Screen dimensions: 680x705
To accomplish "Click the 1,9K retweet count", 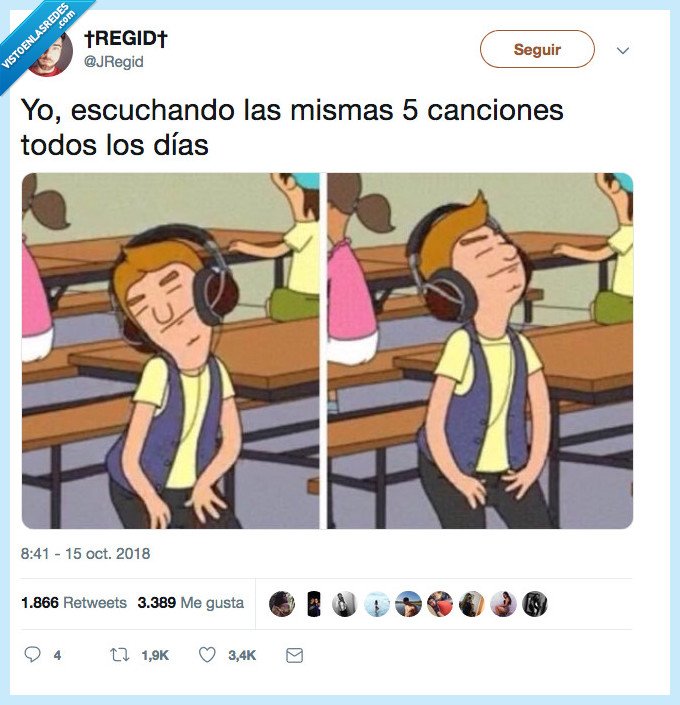I will click(x=155, y=656).
